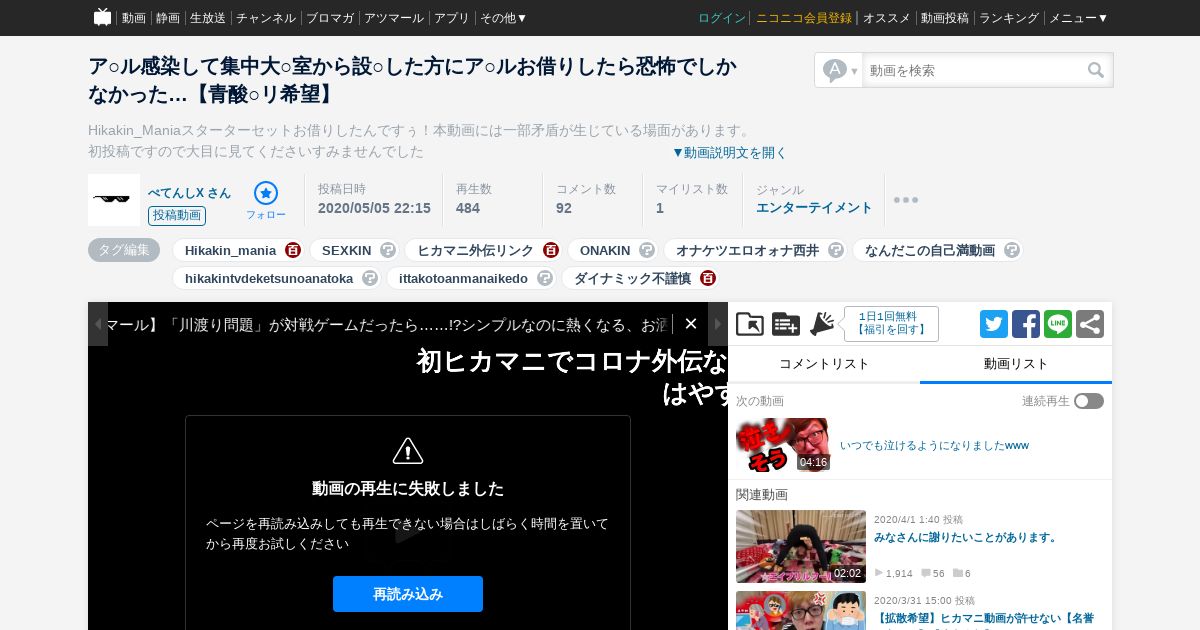This screenshot has height=630, width=1200.
Task: Click 1日1回無料 福引を回す button
Action: [x=891, y=324]
